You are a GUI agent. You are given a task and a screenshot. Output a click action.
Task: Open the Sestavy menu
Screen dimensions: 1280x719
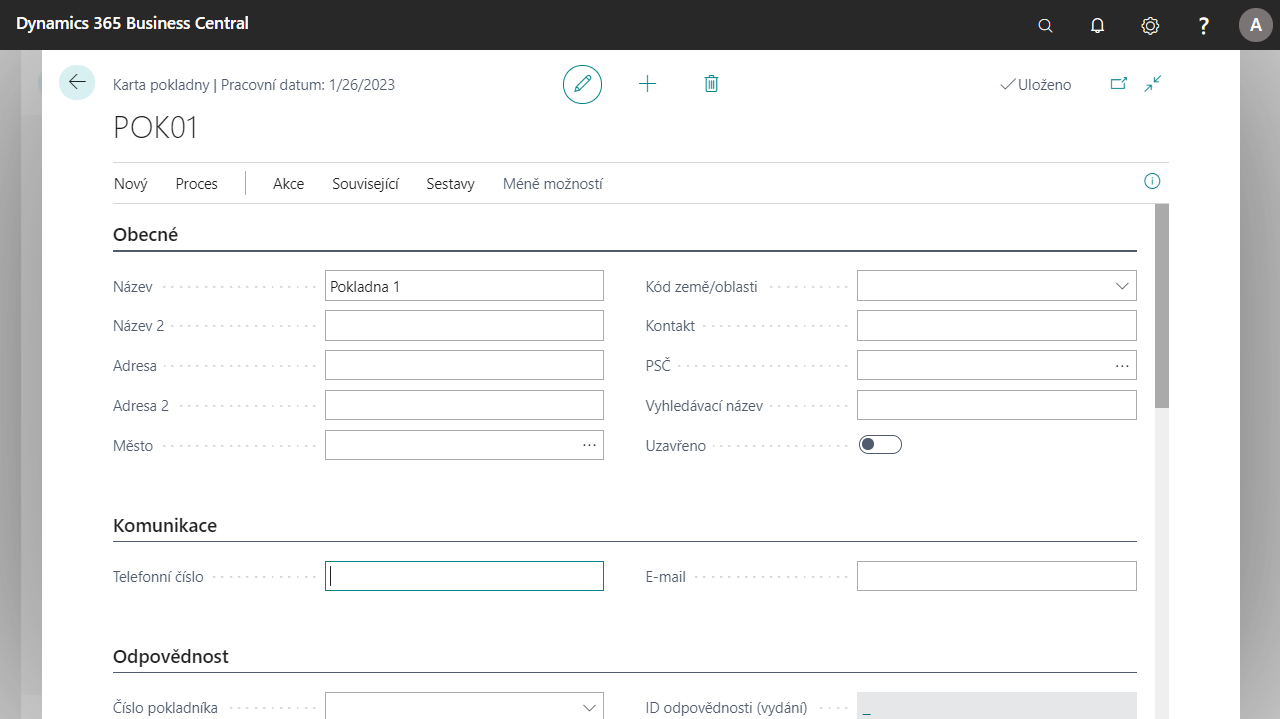pyautogui.click(x=450, y=184)
